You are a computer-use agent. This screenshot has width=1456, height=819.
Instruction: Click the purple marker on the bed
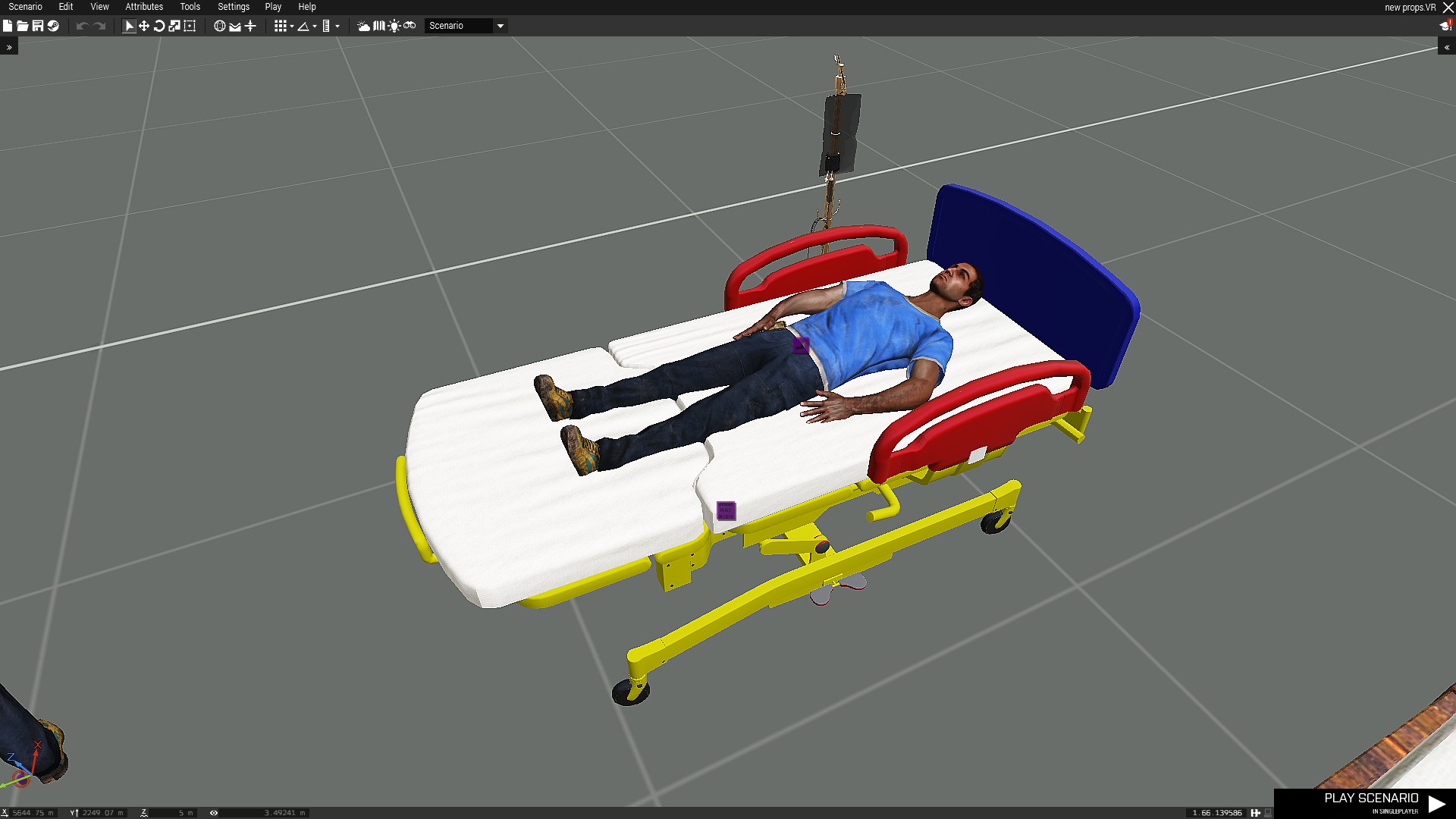click(726, 510)
